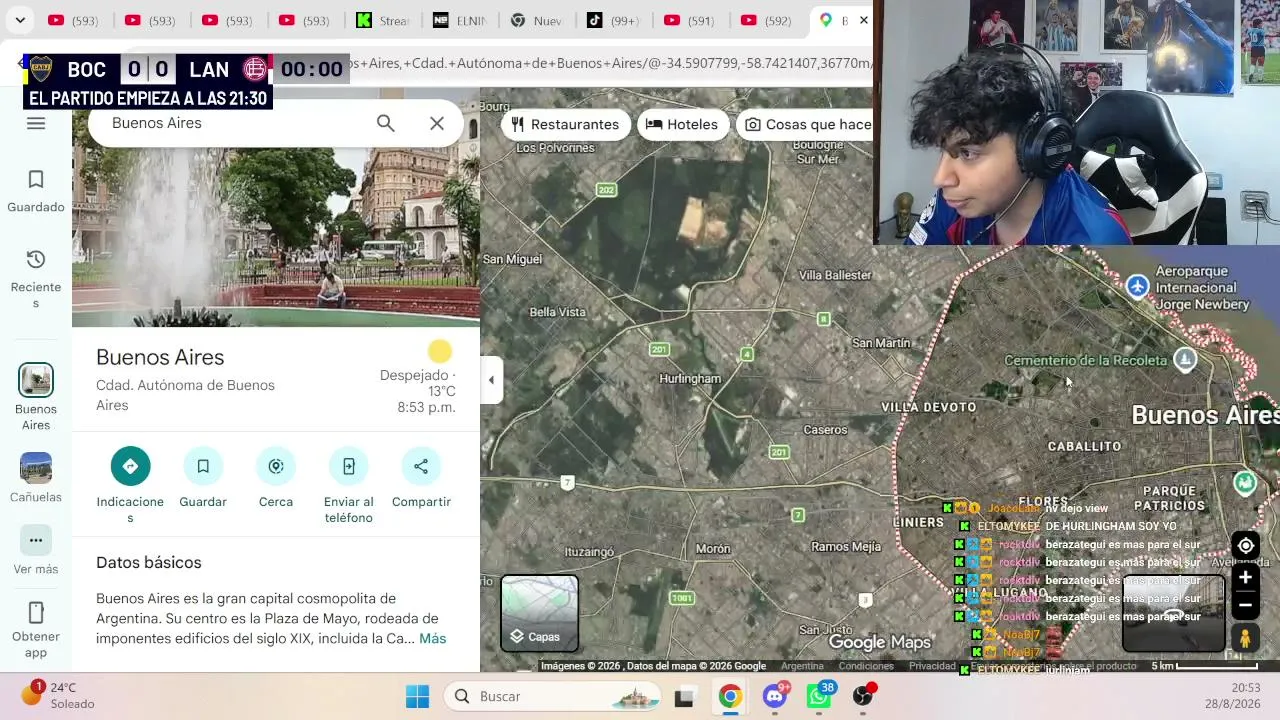Click the Ramos Mejía label on the map
The image size is (1280, 720).
[846, 546]
